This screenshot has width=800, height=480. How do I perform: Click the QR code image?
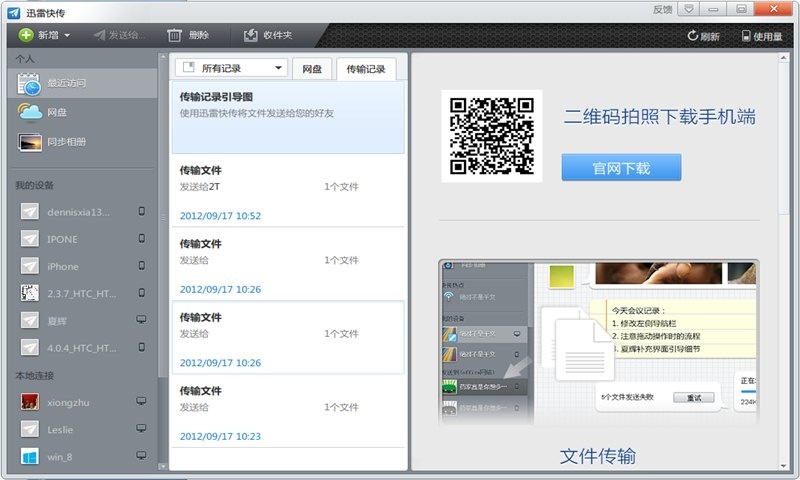(x=492, y=136)
